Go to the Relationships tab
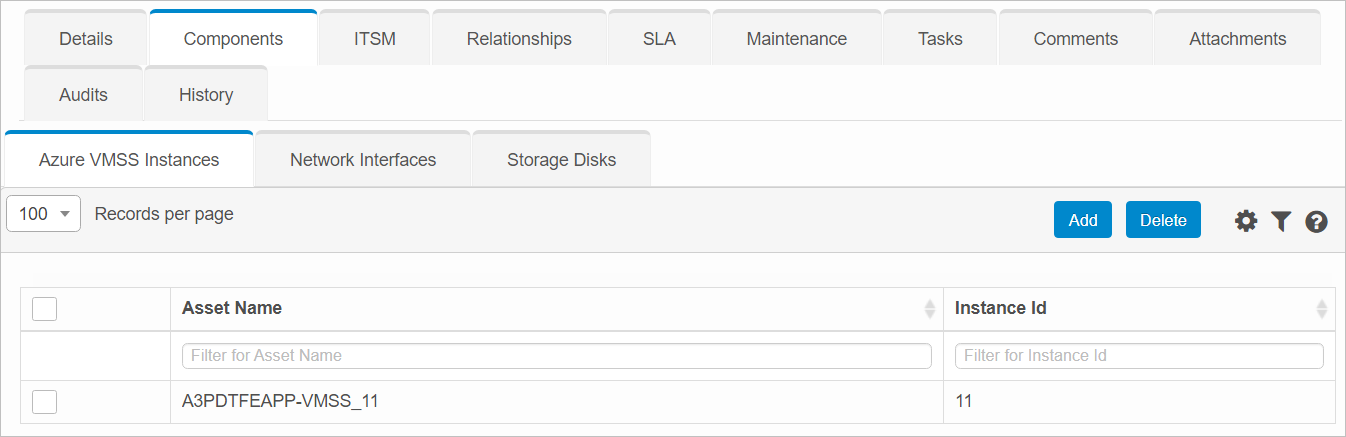 (519, 39)
